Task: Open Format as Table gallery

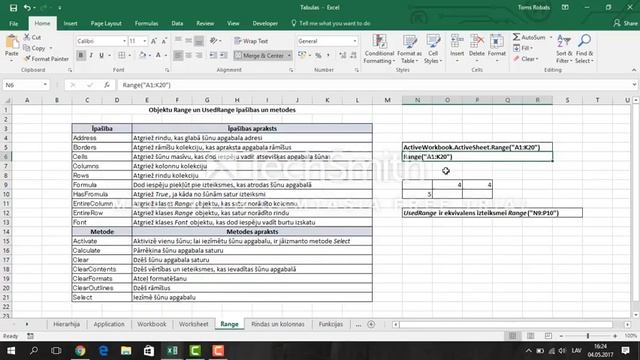Action: tap(409, 49)
